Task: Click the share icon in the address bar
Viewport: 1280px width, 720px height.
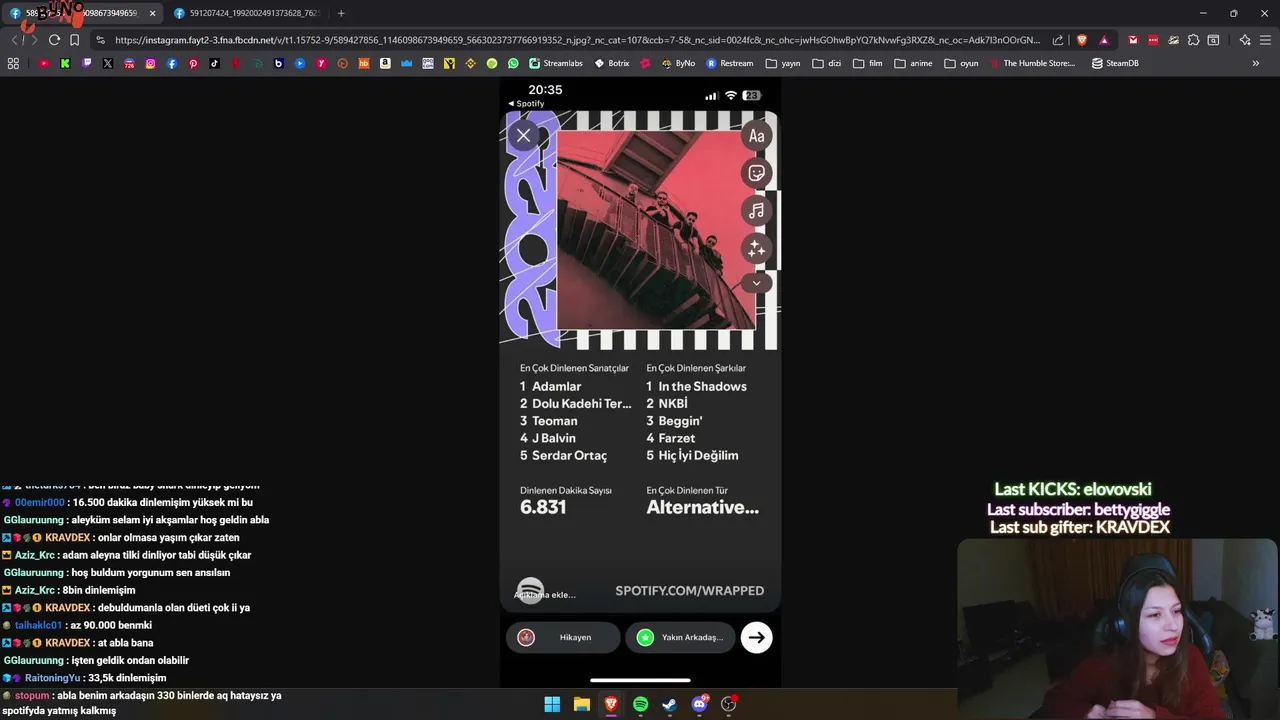Action: pyautogui.click(x=1058, y=40)
